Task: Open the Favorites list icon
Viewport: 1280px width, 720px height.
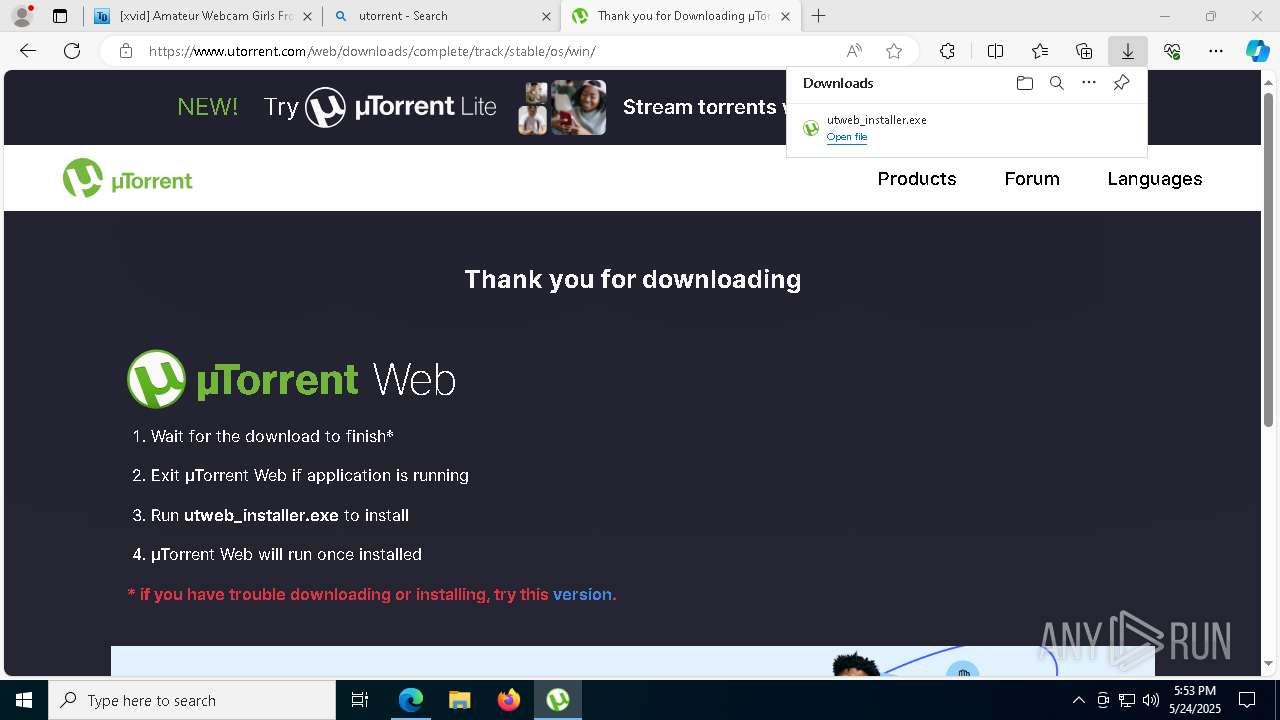Action: coord(1040,51)
